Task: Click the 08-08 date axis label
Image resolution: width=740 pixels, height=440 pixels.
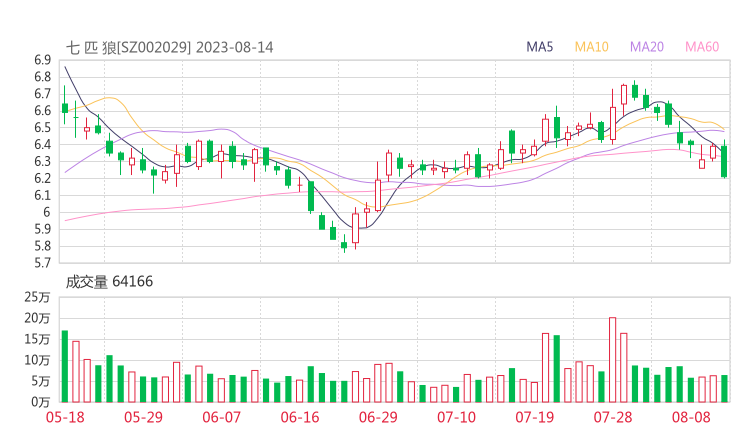Action: pyautogui.click(x=691, y=417)
